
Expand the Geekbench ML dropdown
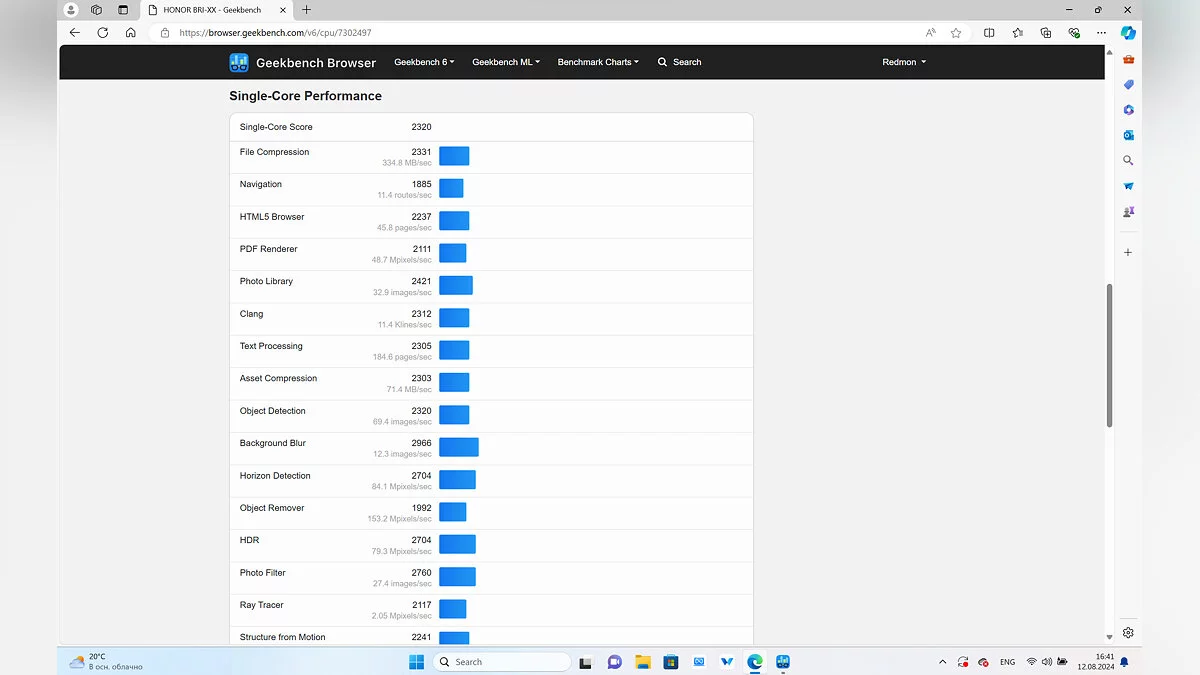click(506, 62)
